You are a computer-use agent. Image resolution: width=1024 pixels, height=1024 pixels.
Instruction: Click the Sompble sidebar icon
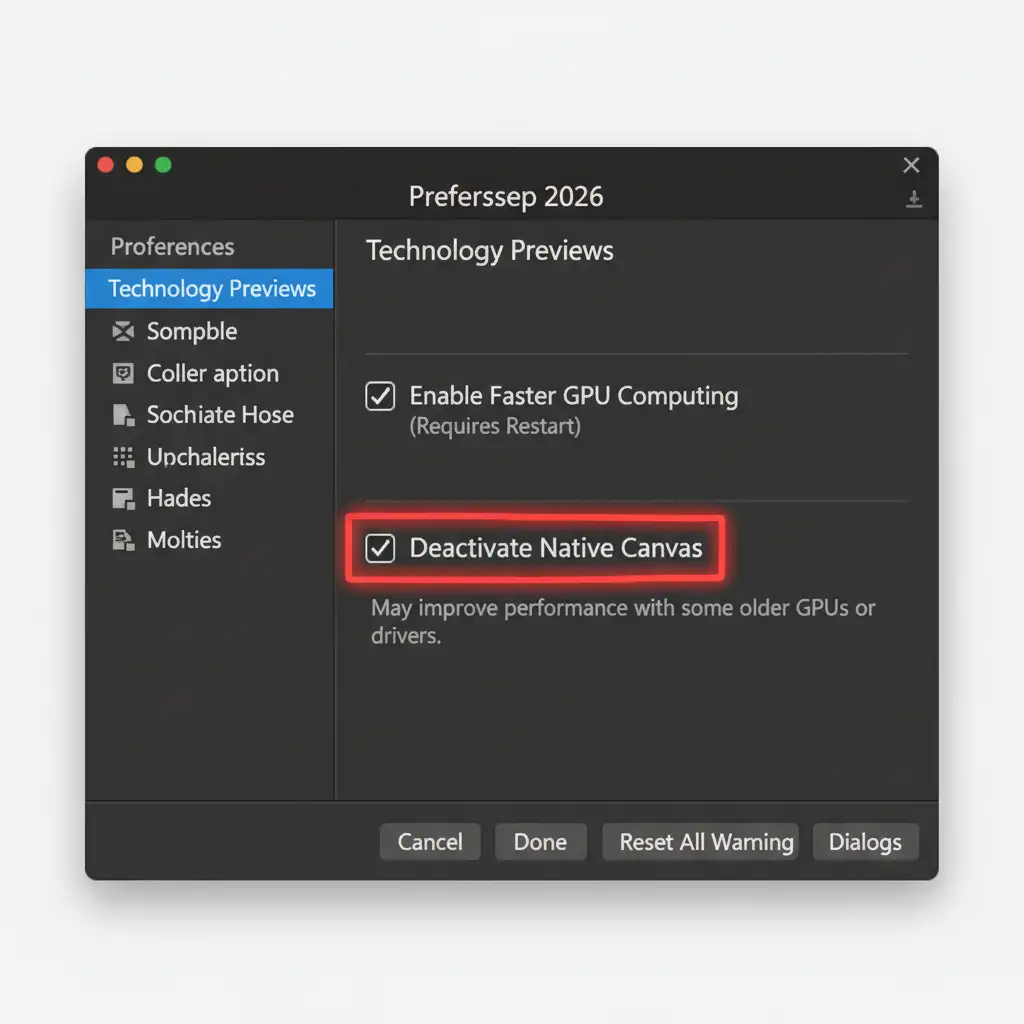[123, 331]
